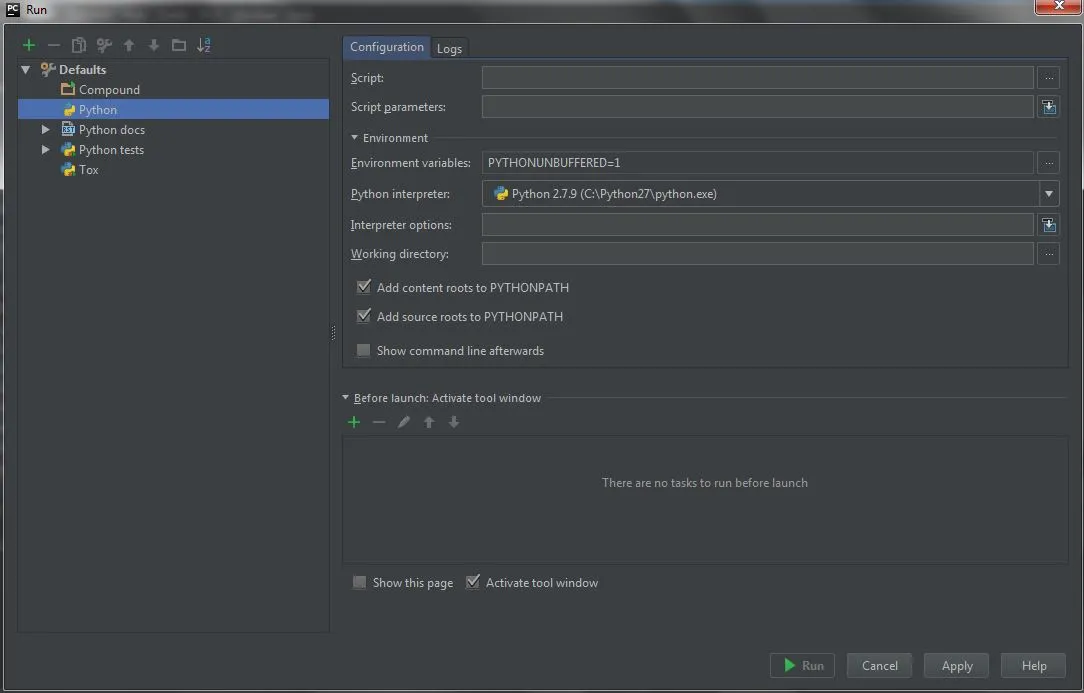Expand the Python tests tree node
This screenshot has width=1084, height=693.
pyautogui.click(x=46, y=149)
